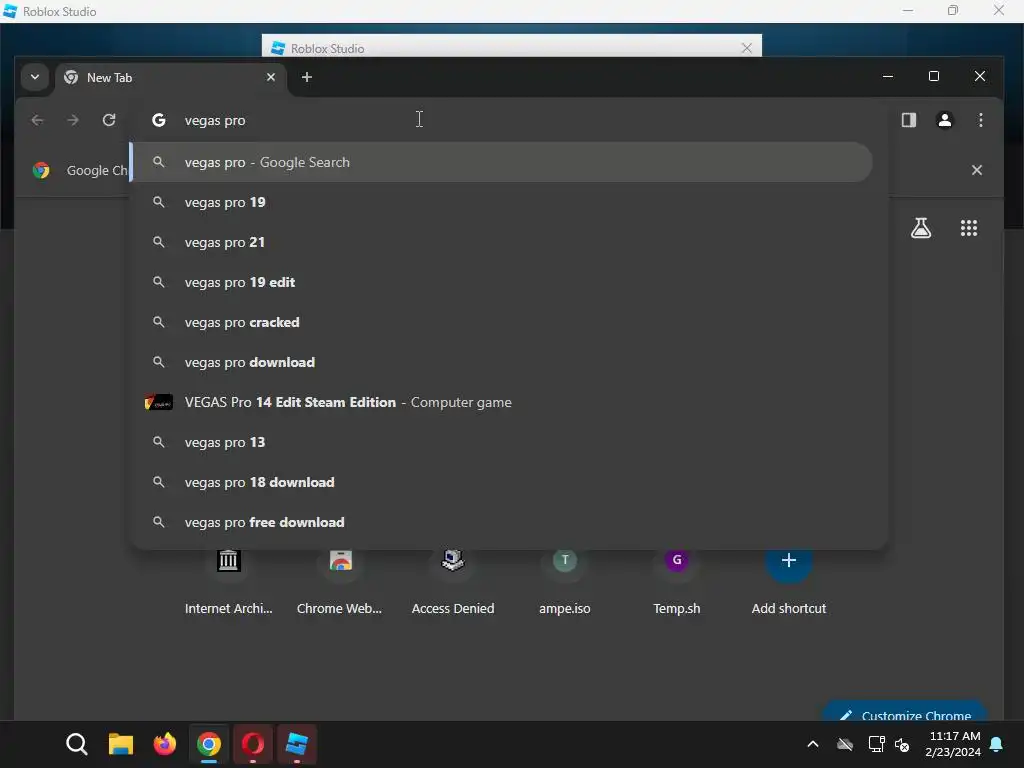Select the 'vegas pro 19 edit' suggestion
Image resolution: width=1024 pixels, height=768 pixels.
(x=501, y=282)
